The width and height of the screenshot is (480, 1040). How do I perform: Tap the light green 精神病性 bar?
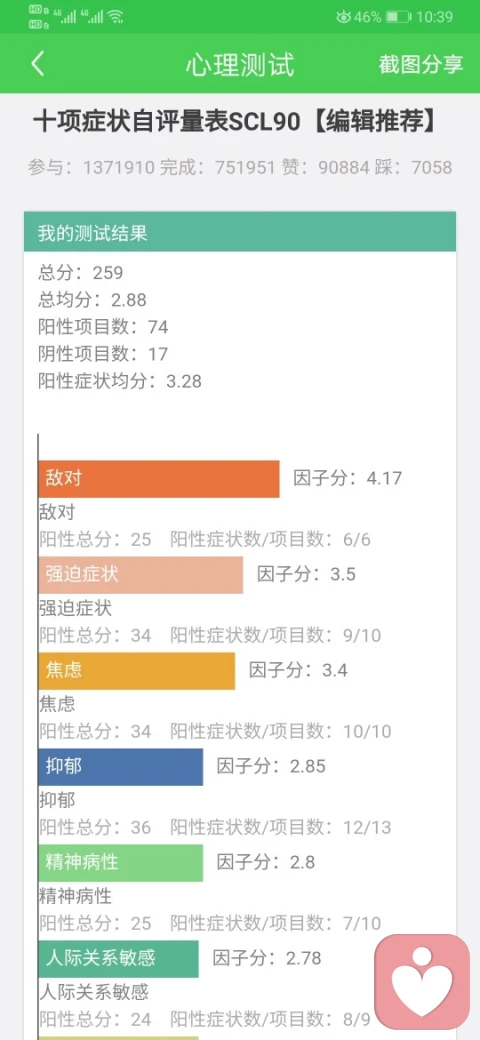(121, 862)
